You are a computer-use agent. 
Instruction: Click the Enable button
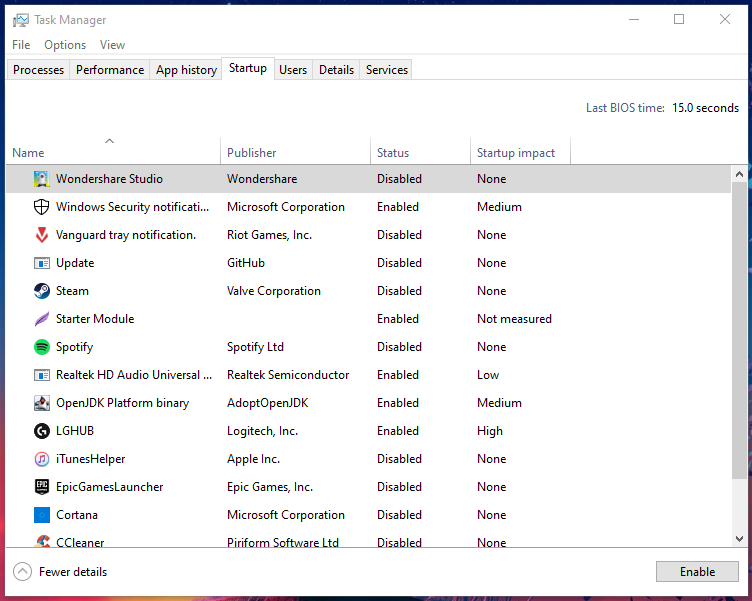coord(697,572)
